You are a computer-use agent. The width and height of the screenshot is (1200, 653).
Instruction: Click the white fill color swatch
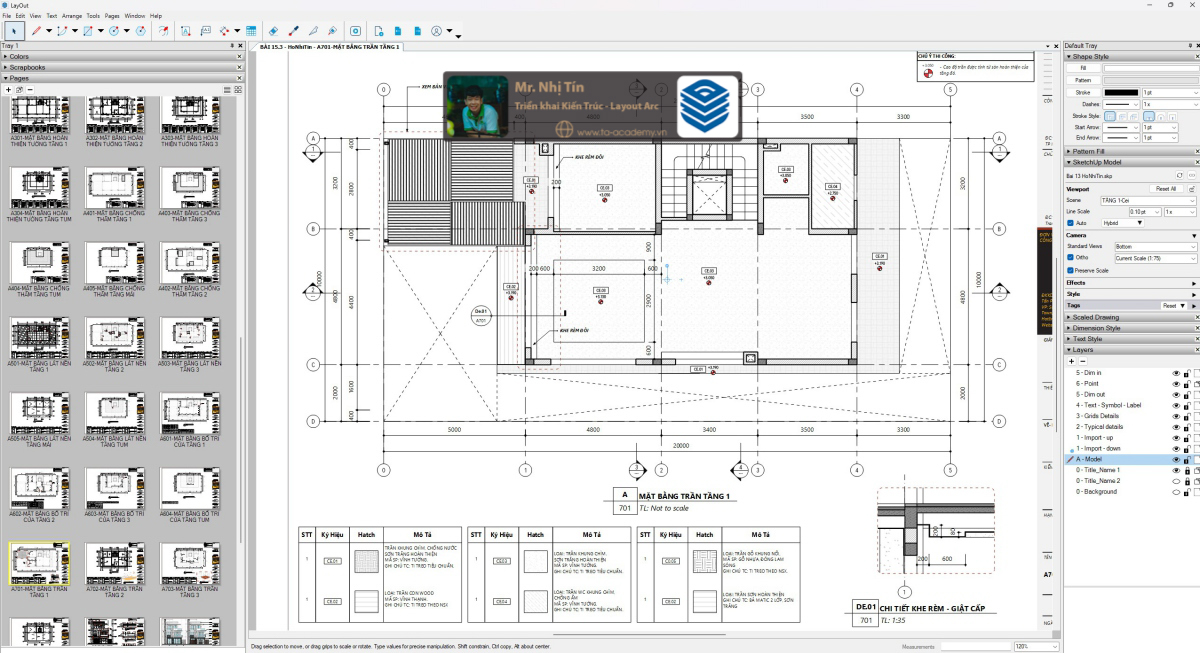(1151, 68)
